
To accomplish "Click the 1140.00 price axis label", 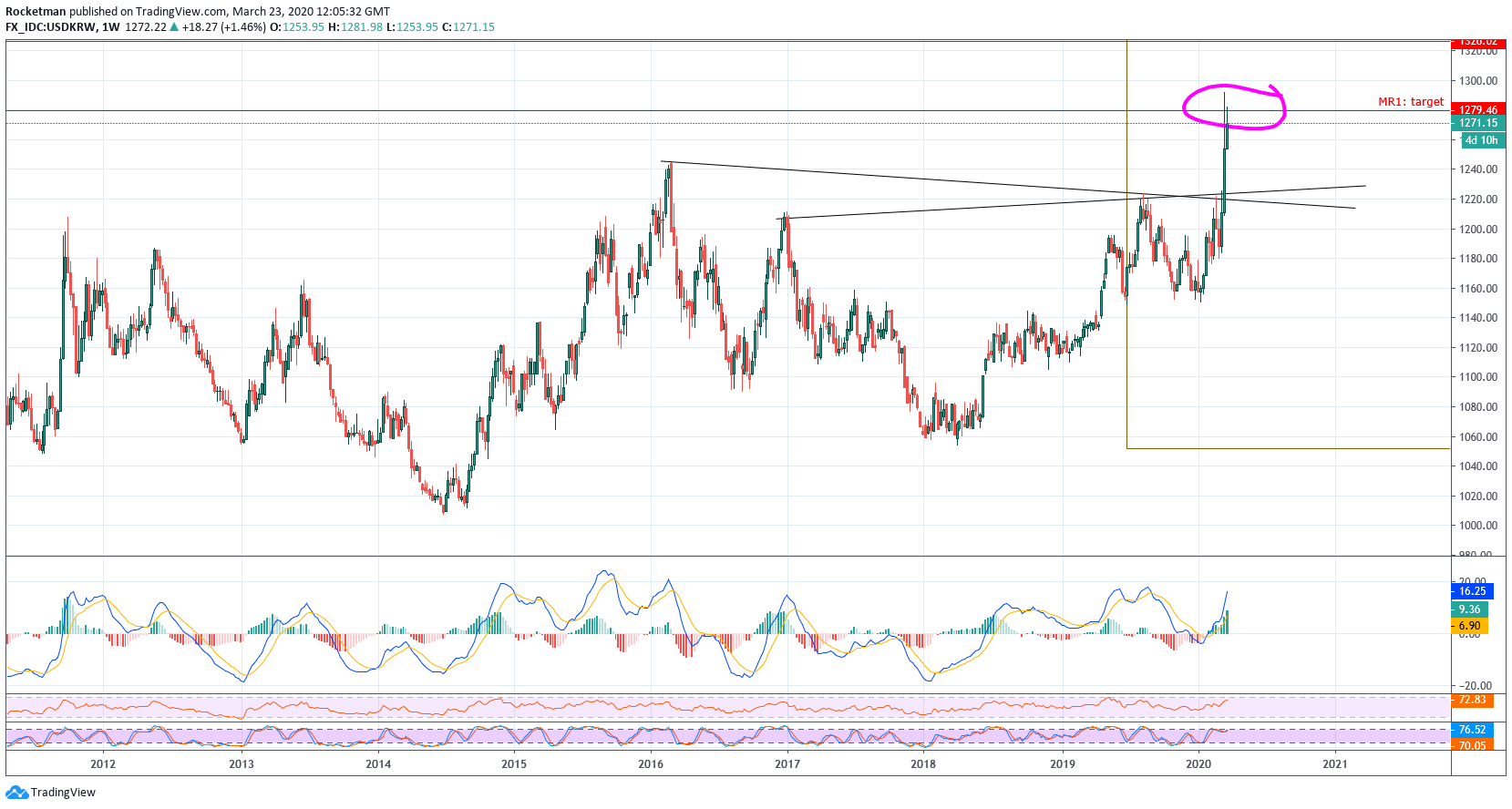I will (x=1478, y=318).
